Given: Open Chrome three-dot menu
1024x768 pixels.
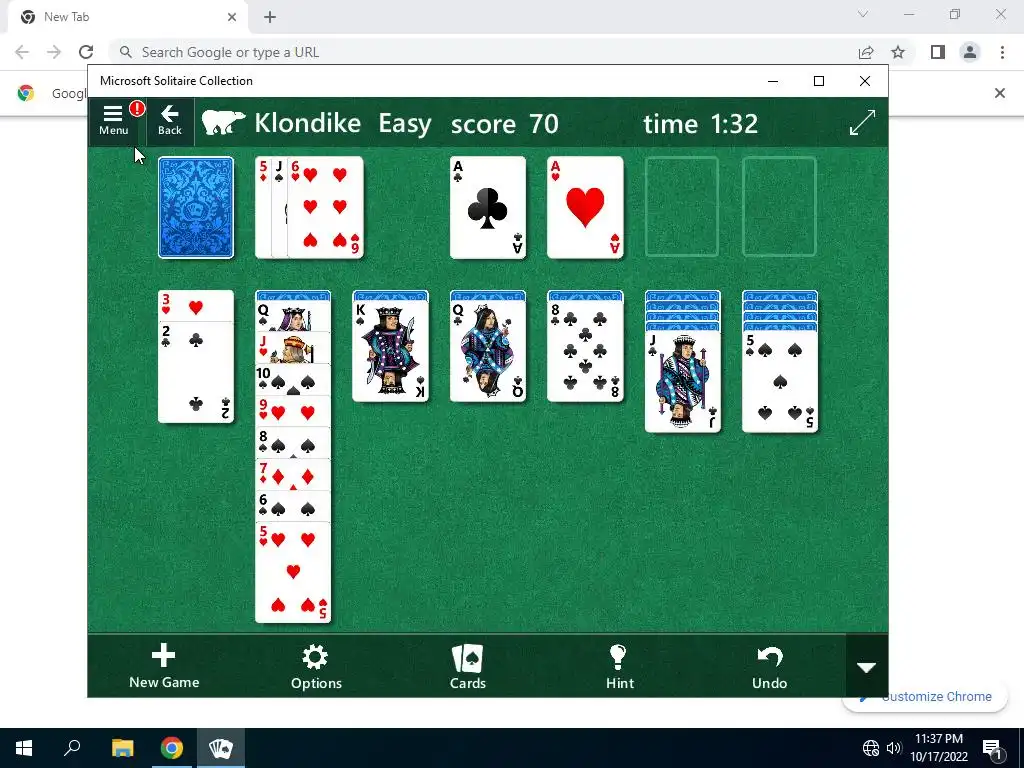Looking at the screenshot, I should [1002, 52].
